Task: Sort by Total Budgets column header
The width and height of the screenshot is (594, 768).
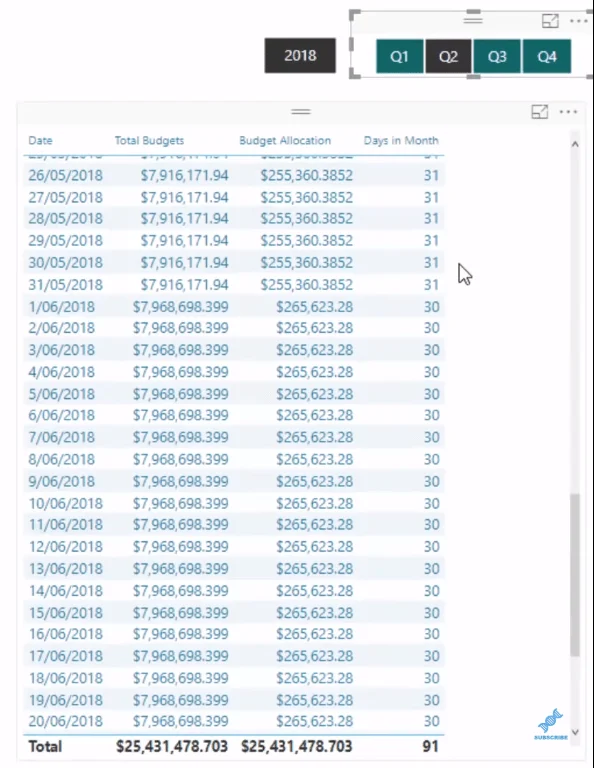Action: [149, 141]
